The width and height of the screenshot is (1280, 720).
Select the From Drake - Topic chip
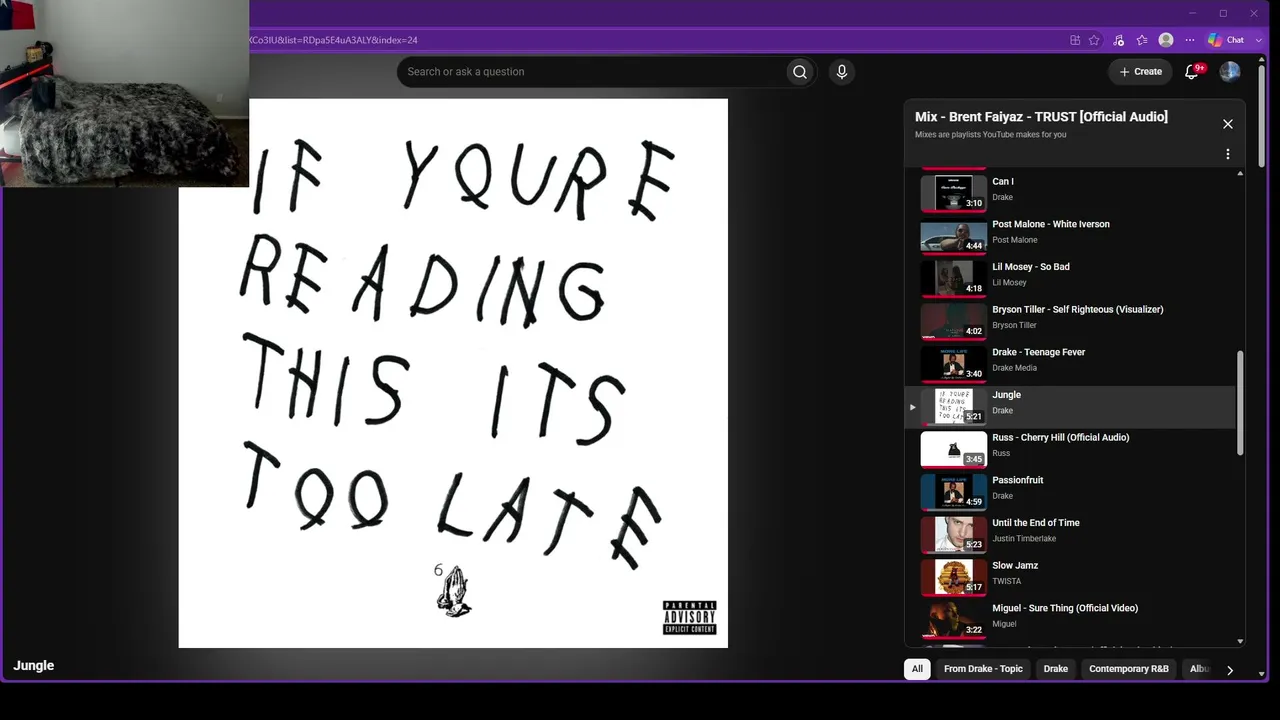click(983, 669)
